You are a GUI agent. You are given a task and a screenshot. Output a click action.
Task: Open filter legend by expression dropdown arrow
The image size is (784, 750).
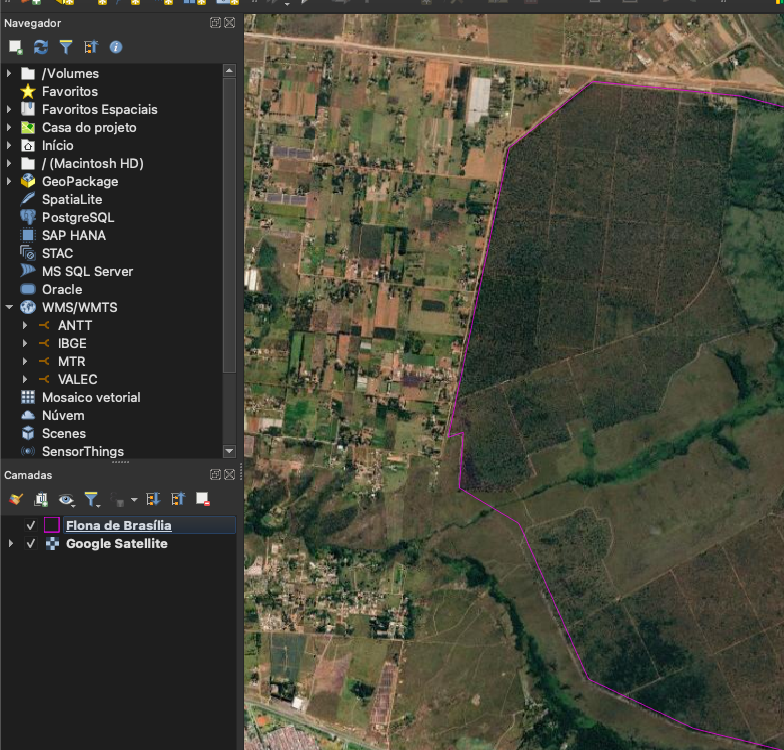134,499
